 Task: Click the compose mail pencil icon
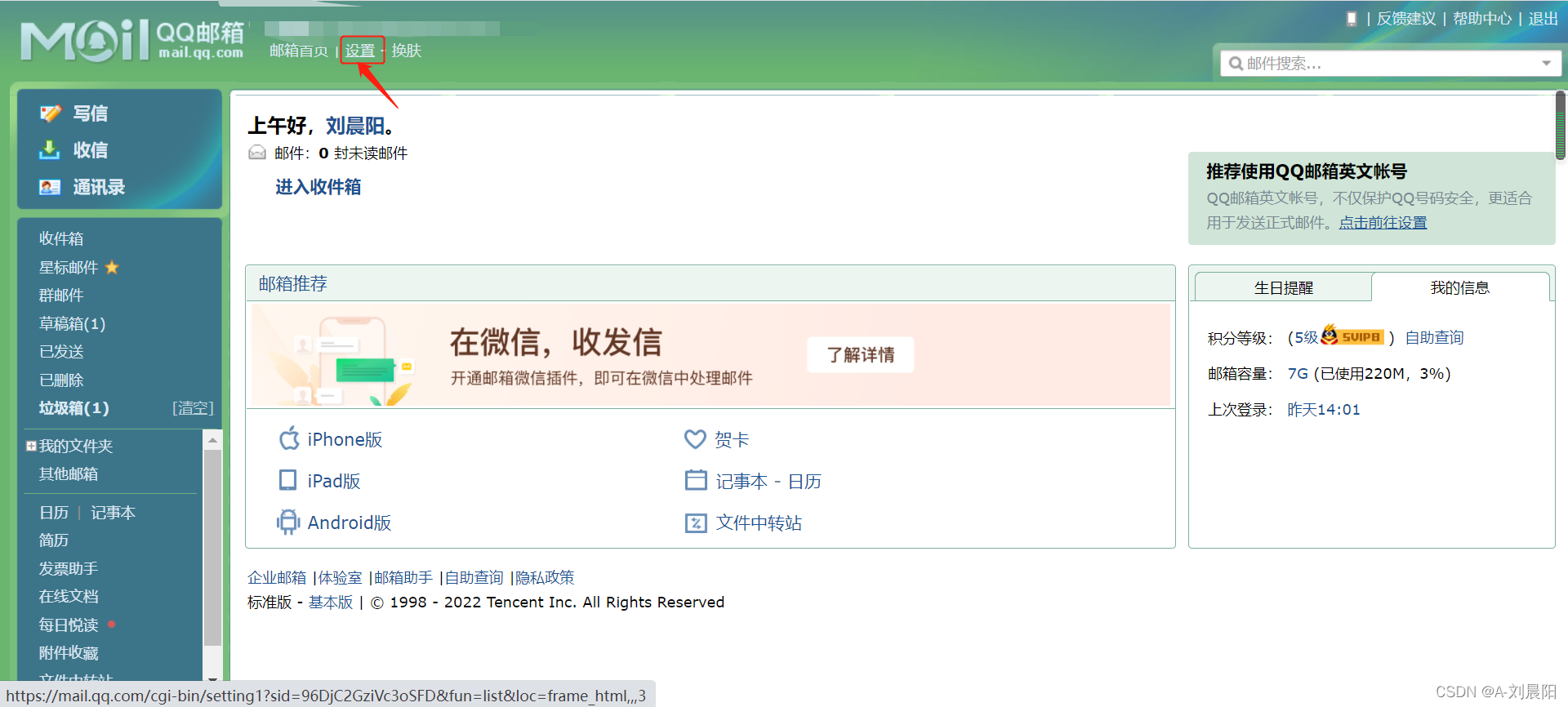[x=51, y=113]
